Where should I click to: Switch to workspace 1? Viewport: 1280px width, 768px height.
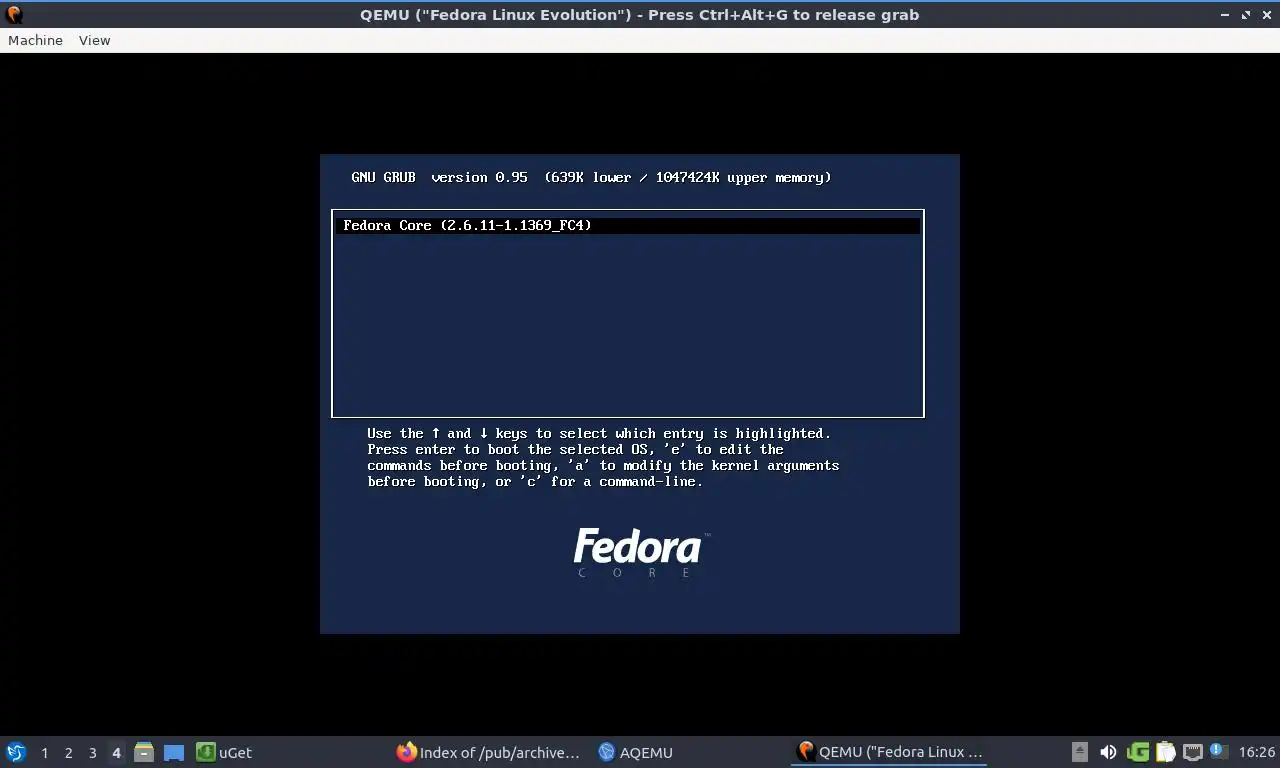(44, 752)
